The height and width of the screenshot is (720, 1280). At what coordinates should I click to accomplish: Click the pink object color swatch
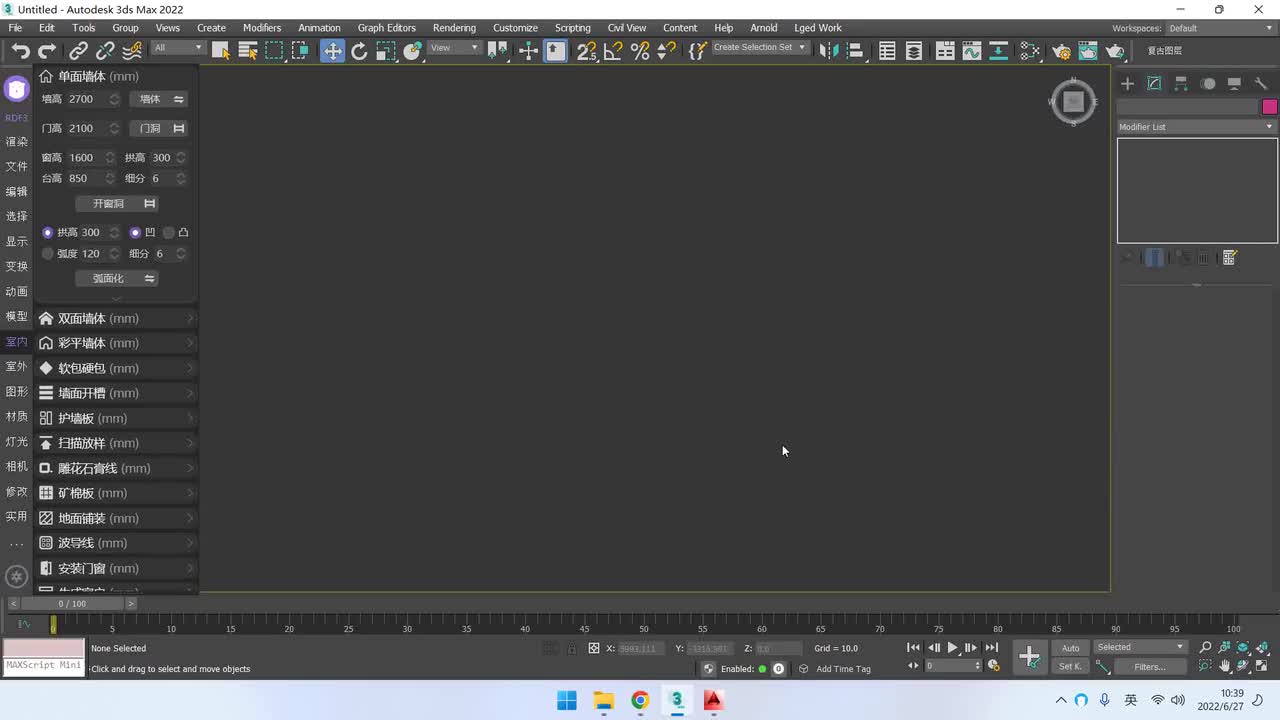(x=1269, y=107)
